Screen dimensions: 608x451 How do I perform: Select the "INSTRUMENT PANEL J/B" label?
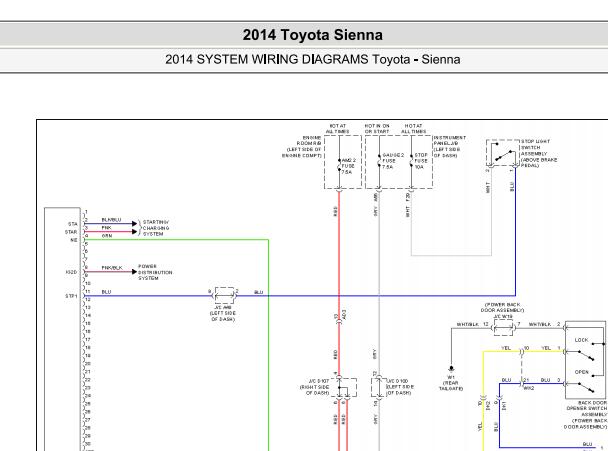(x=450, y=147)
